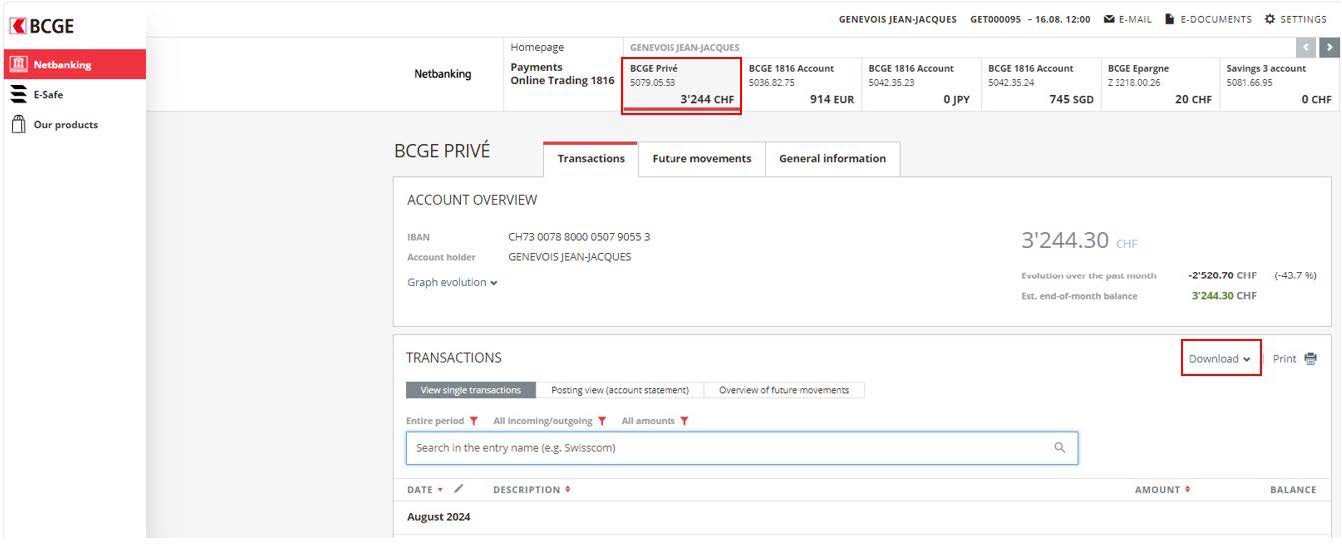This screenshot has height=545, width=1342.
Task: Open Online Trading 1816 link
Action: pos(562,81)
